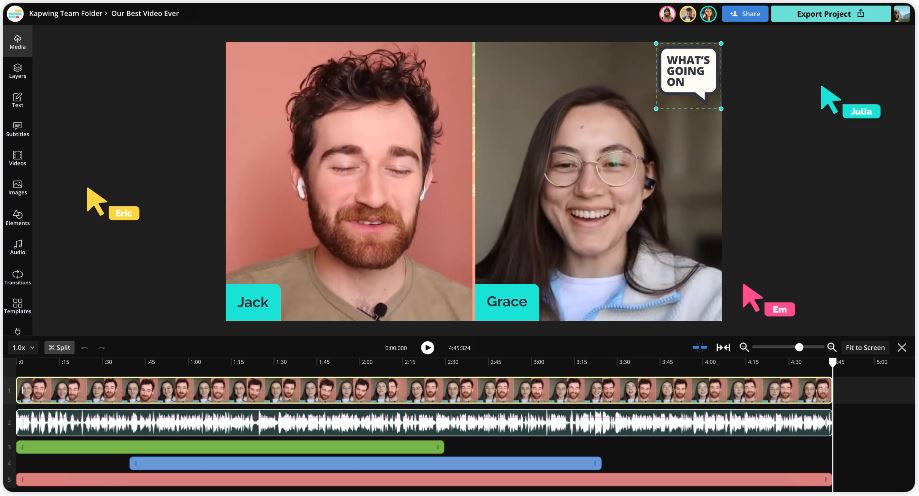The width and height of the screenshot is (919, 496).
Task: Open the Media panel in sidebar
Action: pyautogui.click(x=17, y=41)
